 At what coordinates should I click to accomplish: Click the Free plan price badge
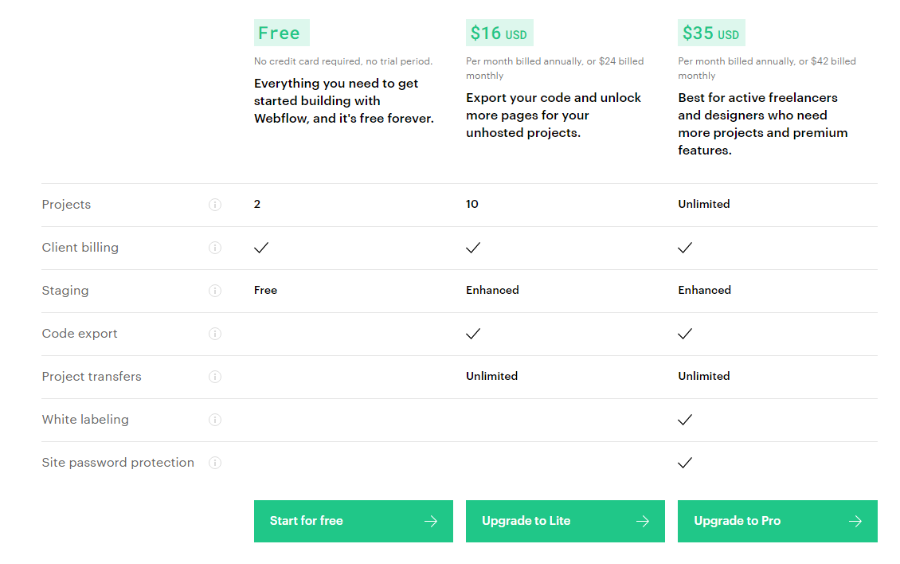point(282,33)
